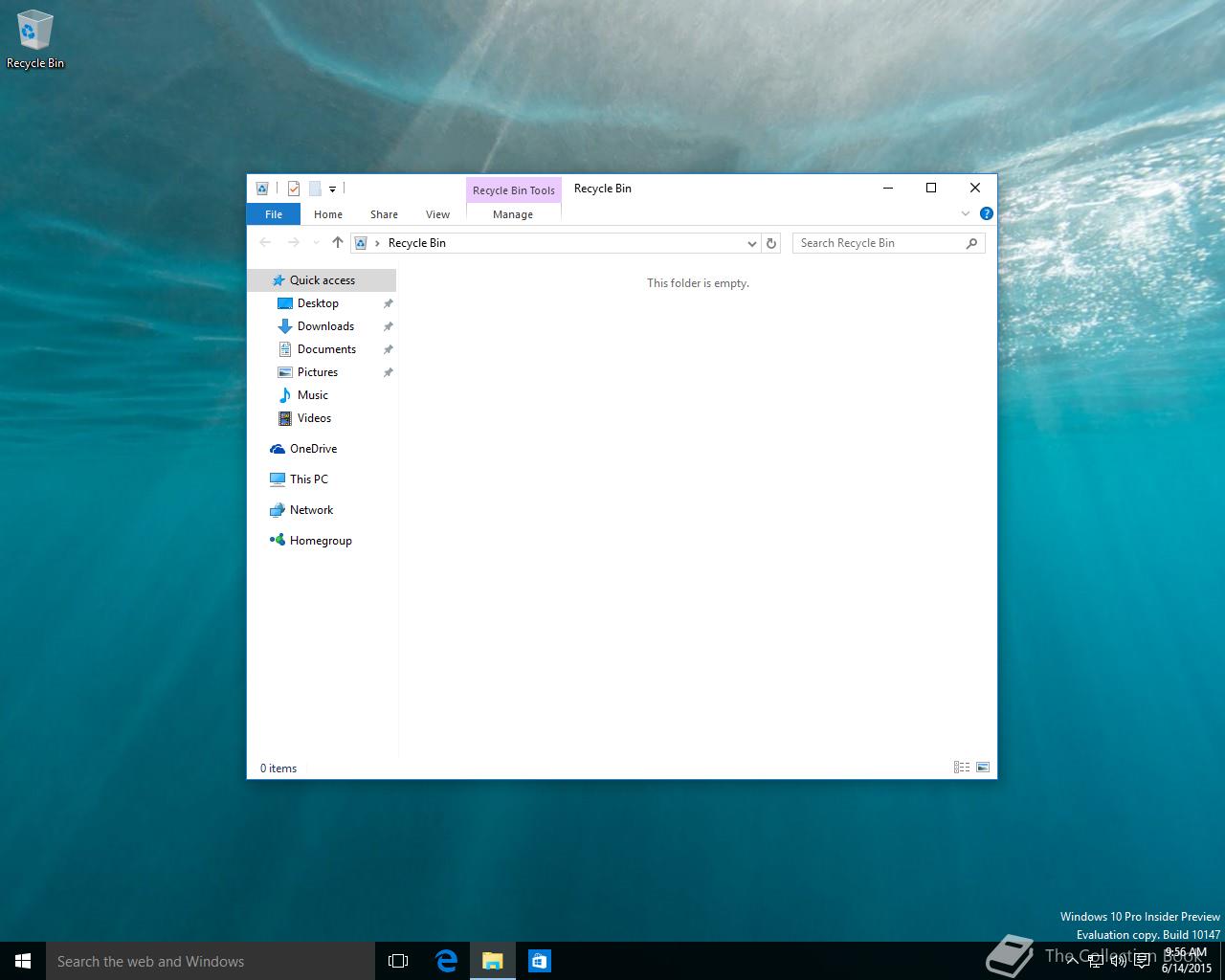Launch Microsoft Edge from taskbar
The width and height of the screenshot is (1225, 980).
(x=446, y=961)
